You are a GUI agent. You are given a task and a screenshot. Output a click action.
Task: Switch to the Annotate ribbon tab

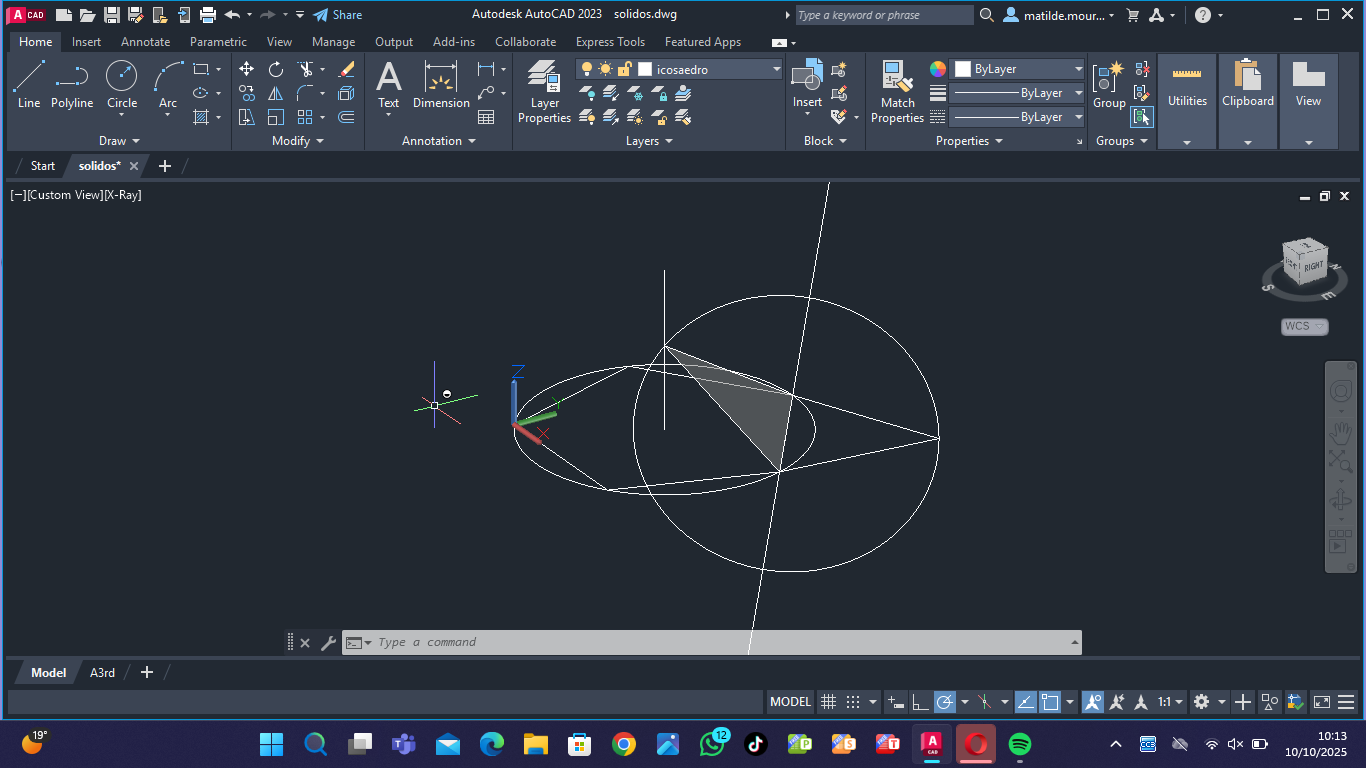[145, 42]
